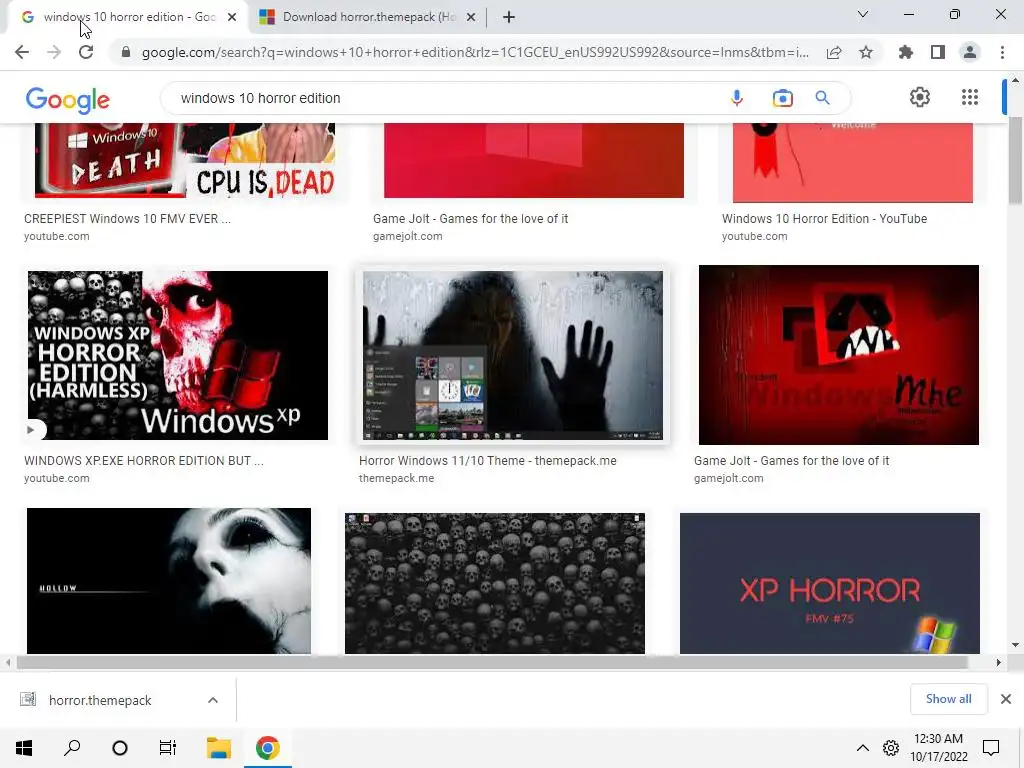
Task: Open the red Windows logo Game Jolt image
Action: (x=534, y=160)
